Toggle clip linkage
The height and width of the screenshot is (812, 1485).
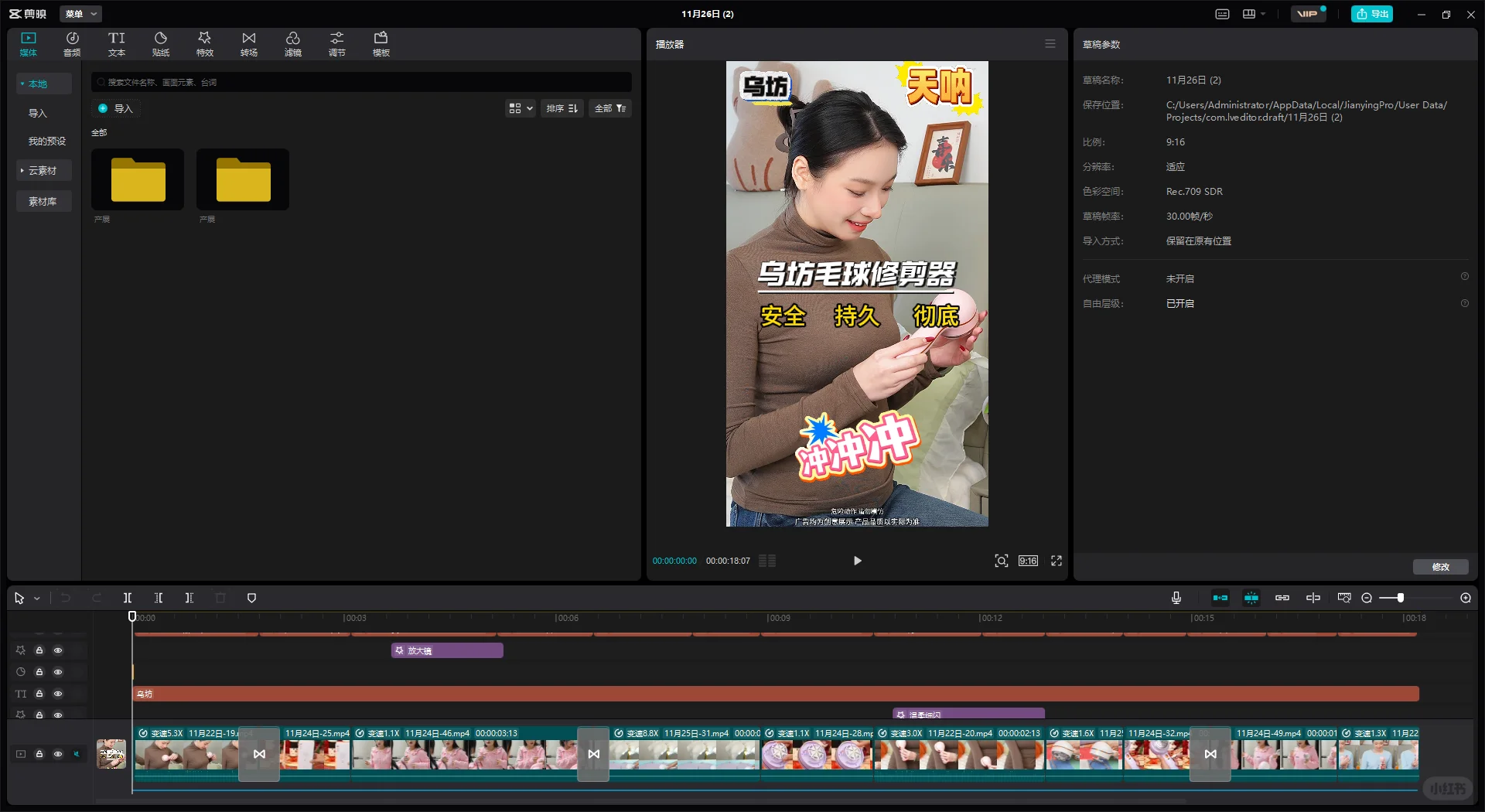pyautogui.click(x=1282, y=598)
